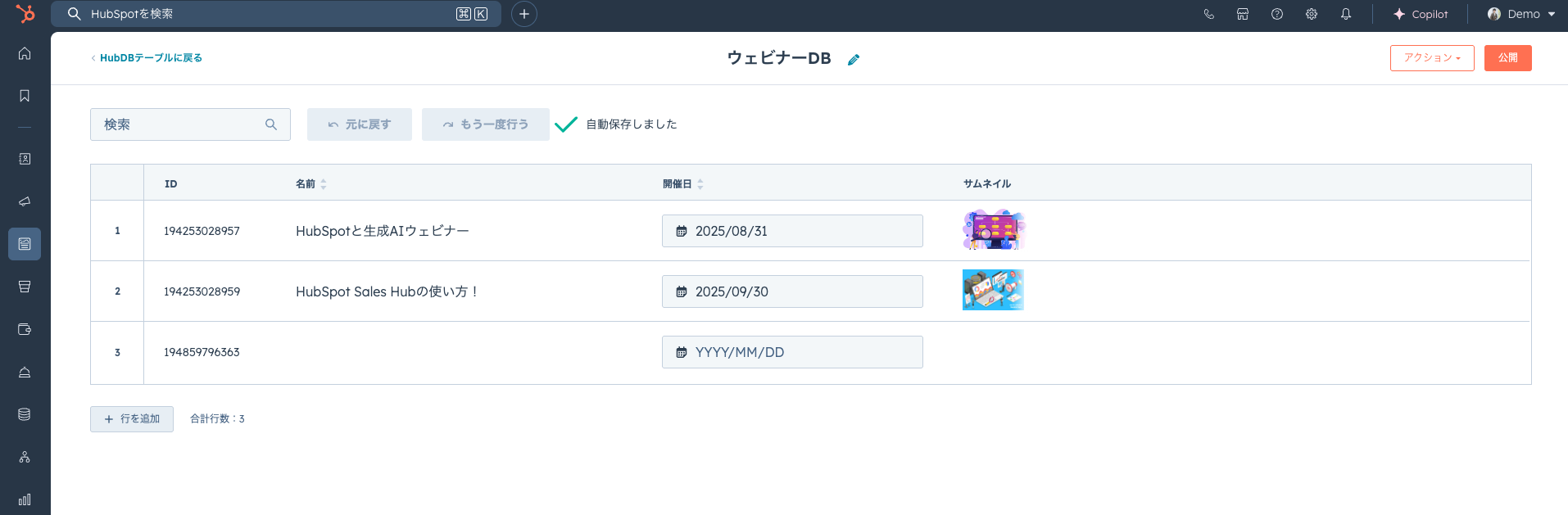The height and width of the screenshot is (515, 1568).
Task: Go back via HubDBテーブルに戻る link
Action: pos(147,58)
